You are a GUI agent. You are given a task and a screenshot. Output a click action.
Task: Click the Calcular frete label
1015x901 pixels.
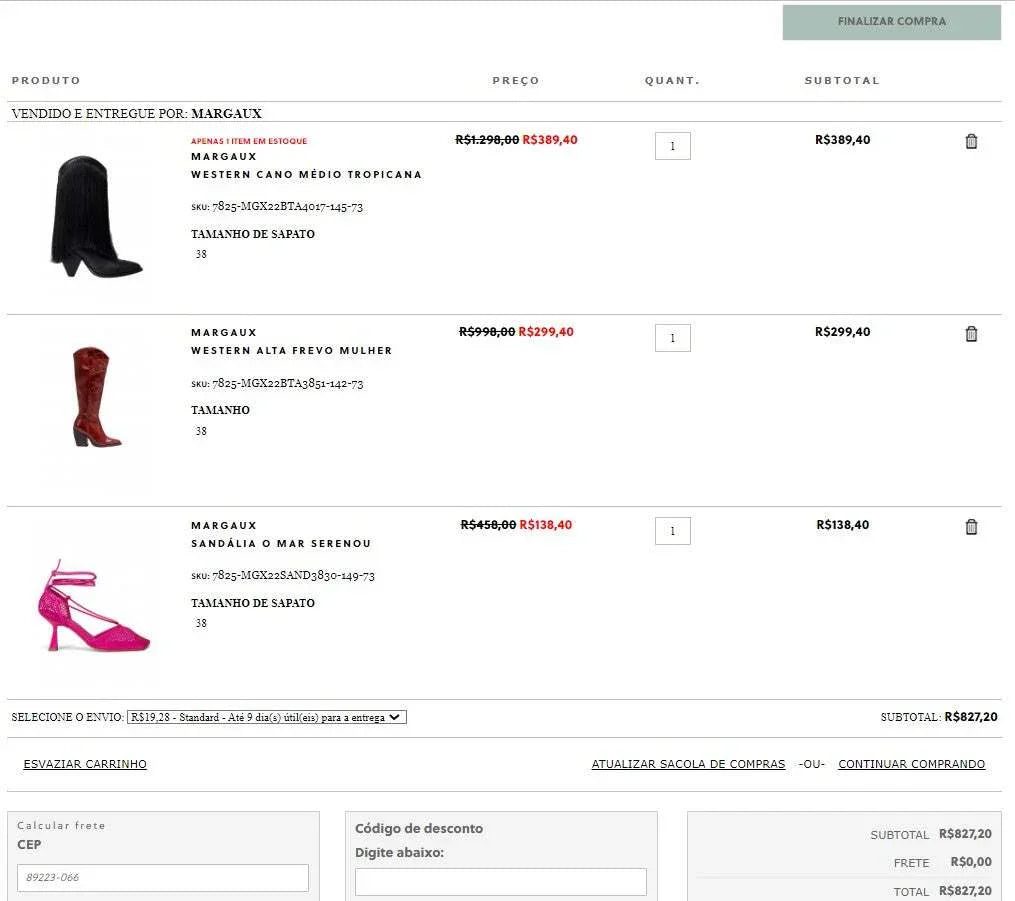point(61,825)
